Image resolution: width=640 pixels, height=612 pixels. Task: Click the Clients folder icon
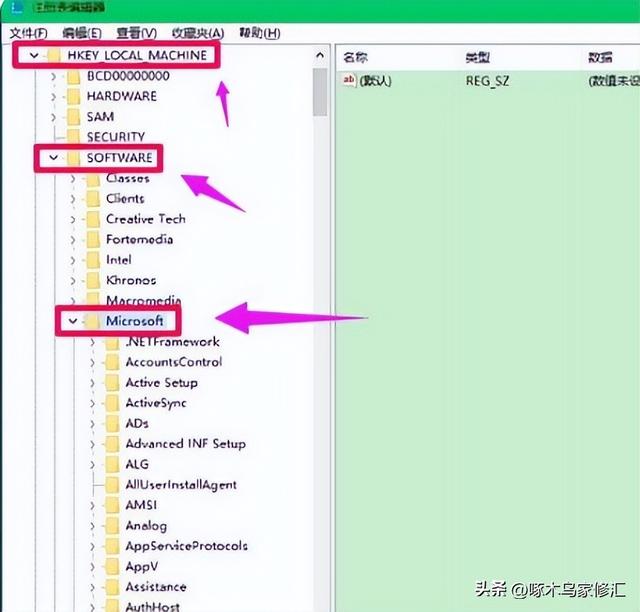click(93, 199)
